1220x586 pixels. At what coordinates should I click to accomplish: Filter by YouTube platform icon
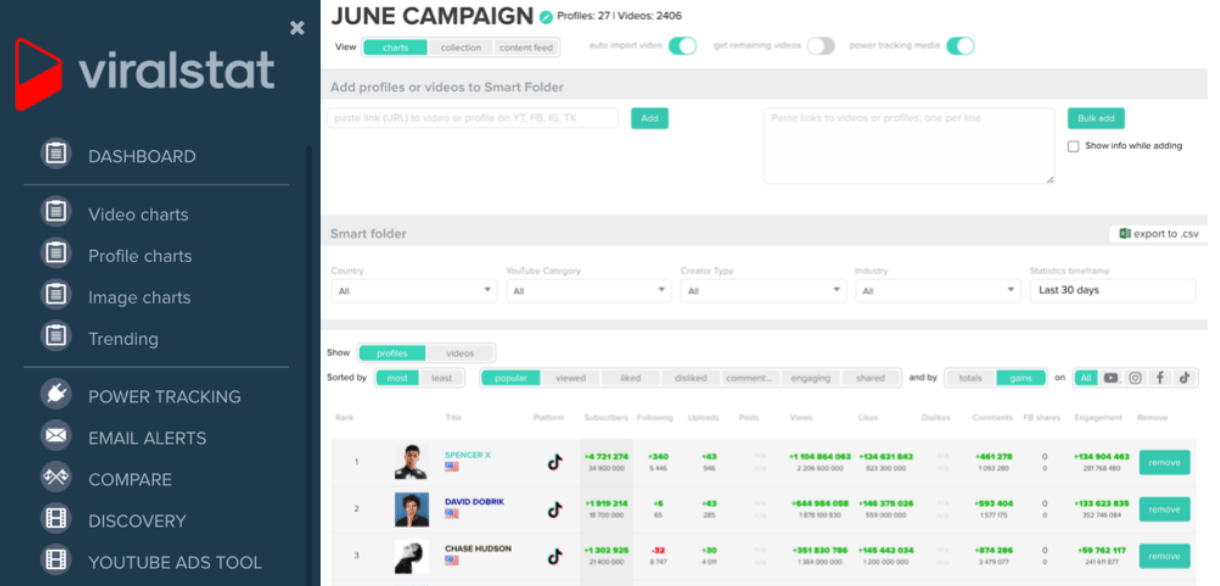pos(1111,378)
